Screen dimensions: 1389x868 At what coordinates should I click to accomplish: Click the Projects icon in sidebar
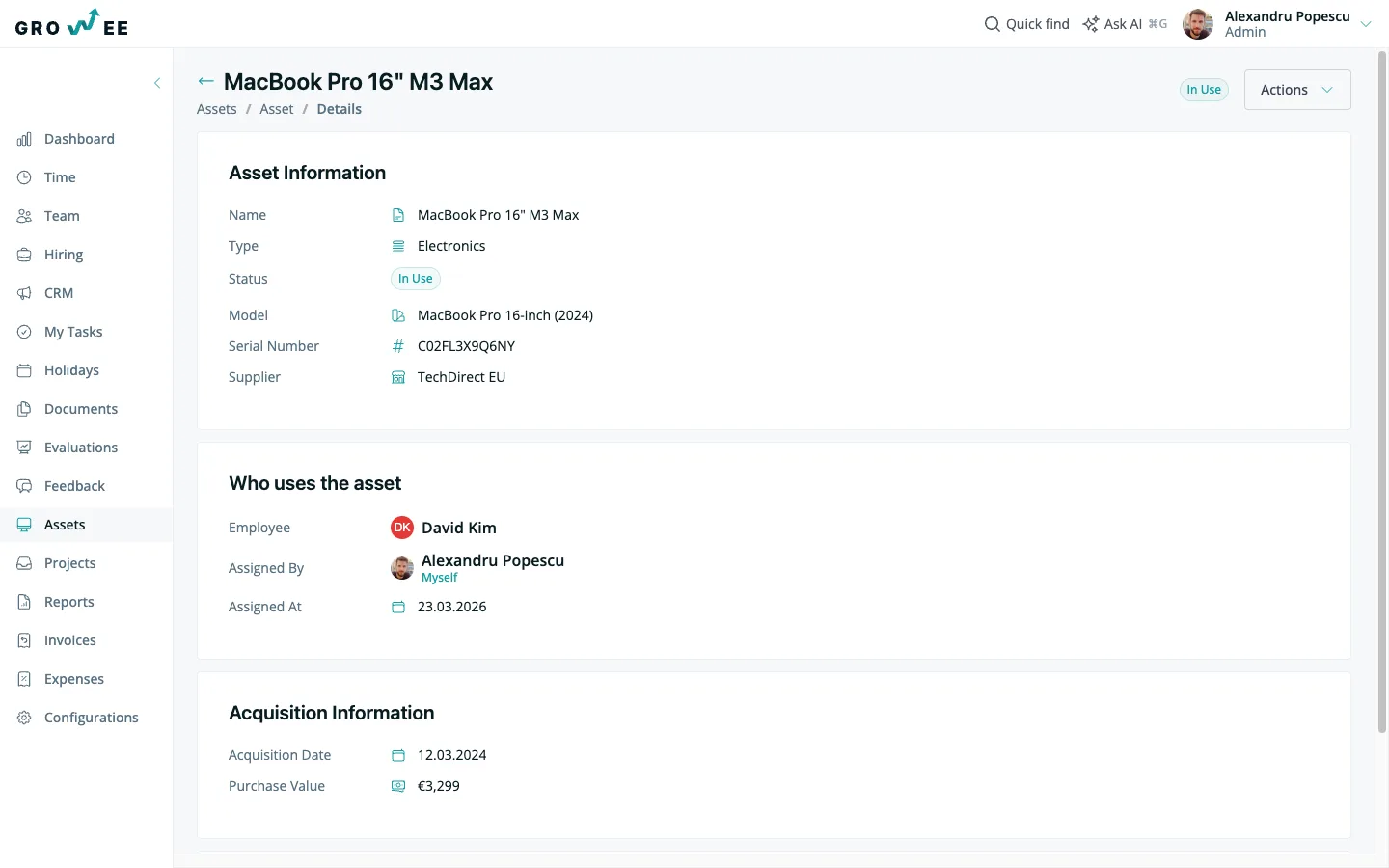(x=24, y=563)
